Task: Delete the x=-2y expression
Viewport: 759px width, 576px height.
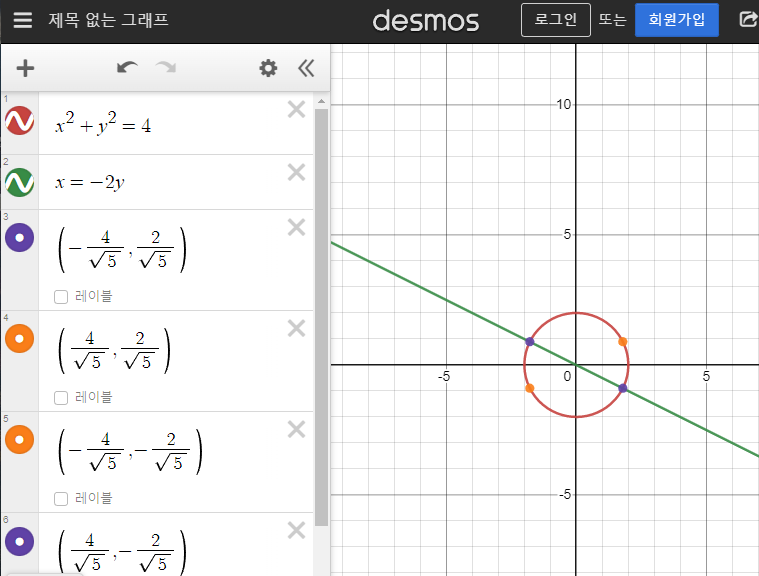Action: 296,172
